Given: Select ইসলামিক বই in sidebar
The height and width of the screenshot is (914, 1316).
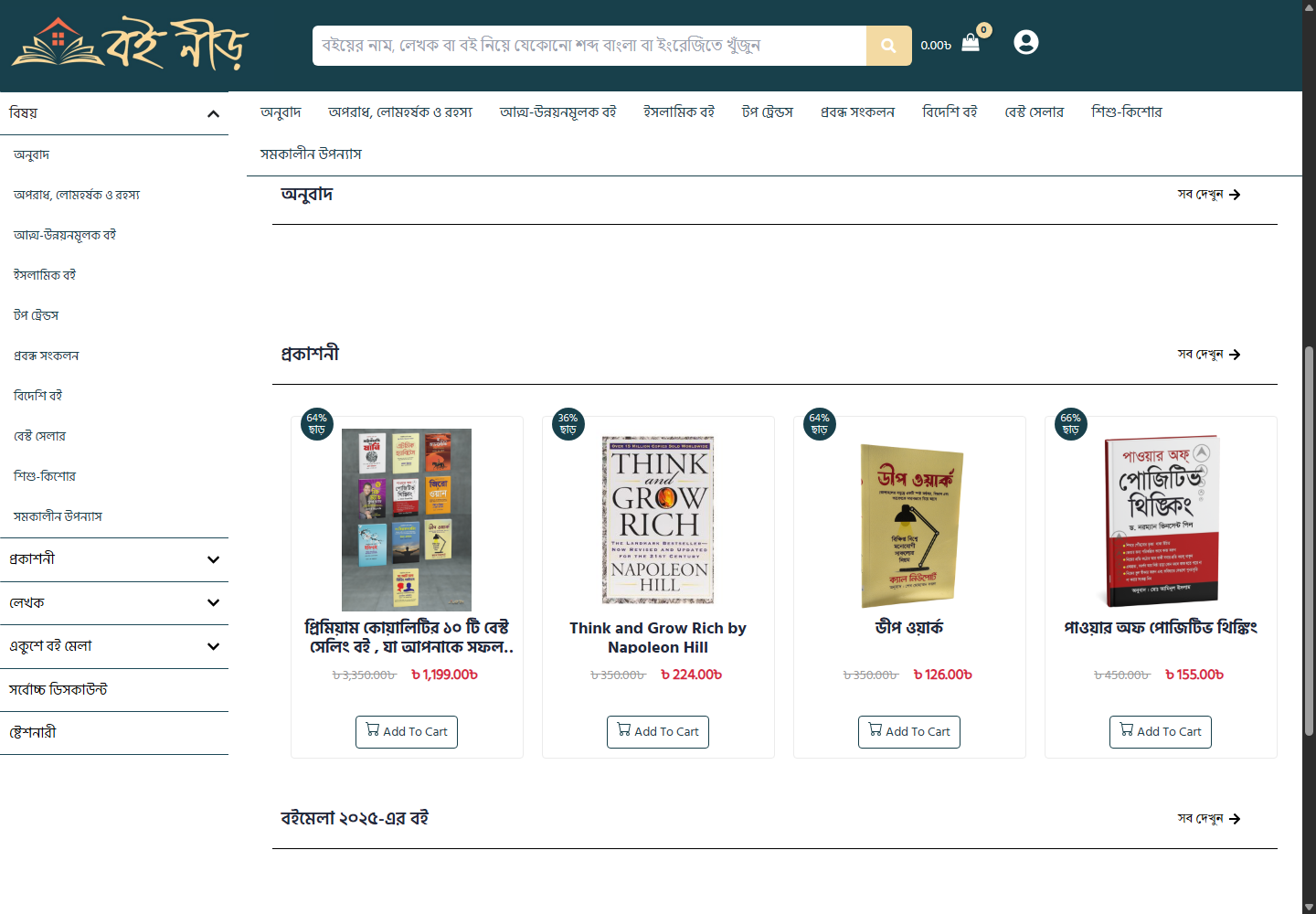Looking at the screenshot, I should click(x=45, y=275).
